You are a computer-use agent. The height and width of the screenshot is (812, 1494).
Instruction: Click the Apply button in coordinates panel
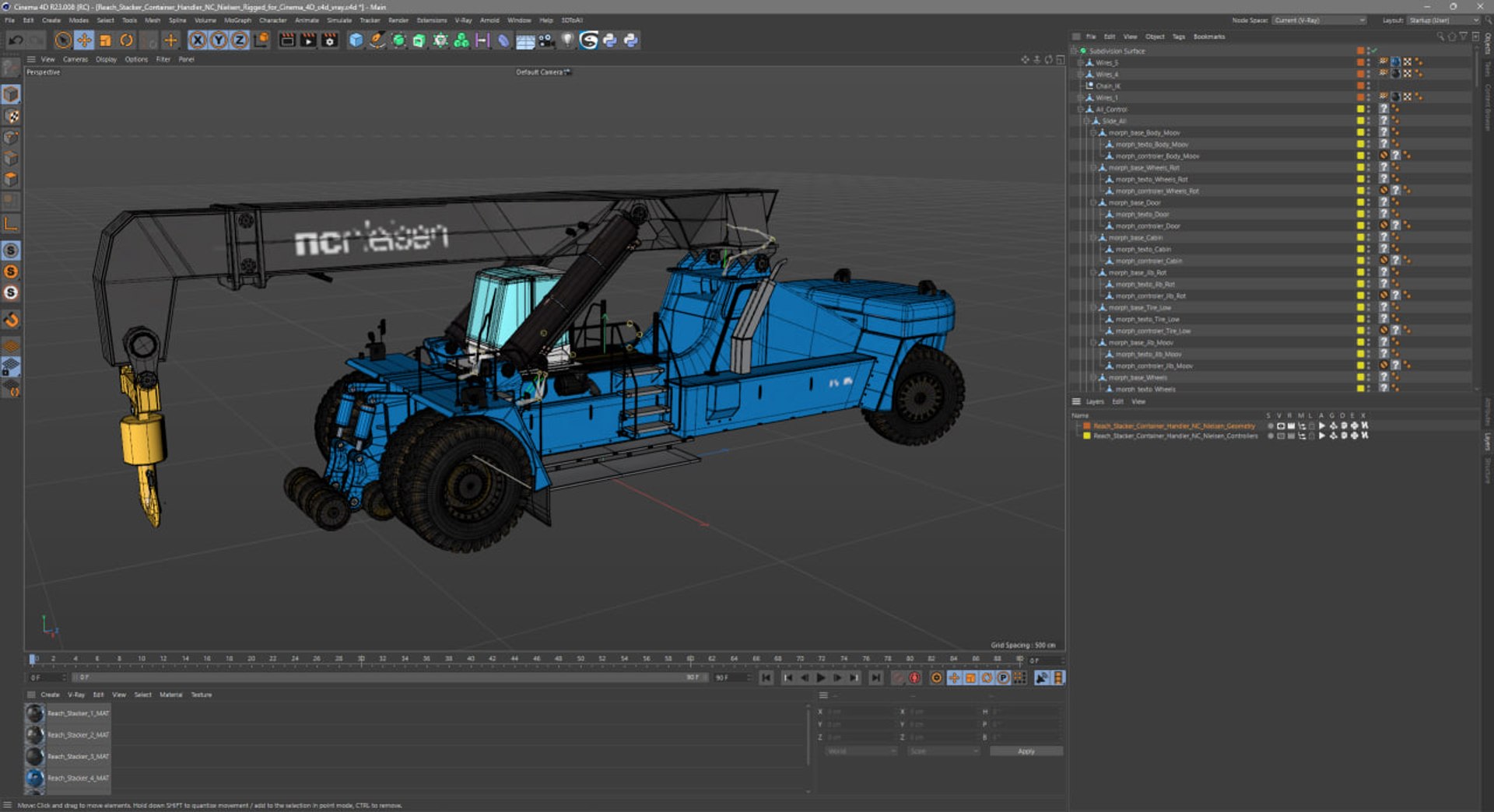point(1026,751)
